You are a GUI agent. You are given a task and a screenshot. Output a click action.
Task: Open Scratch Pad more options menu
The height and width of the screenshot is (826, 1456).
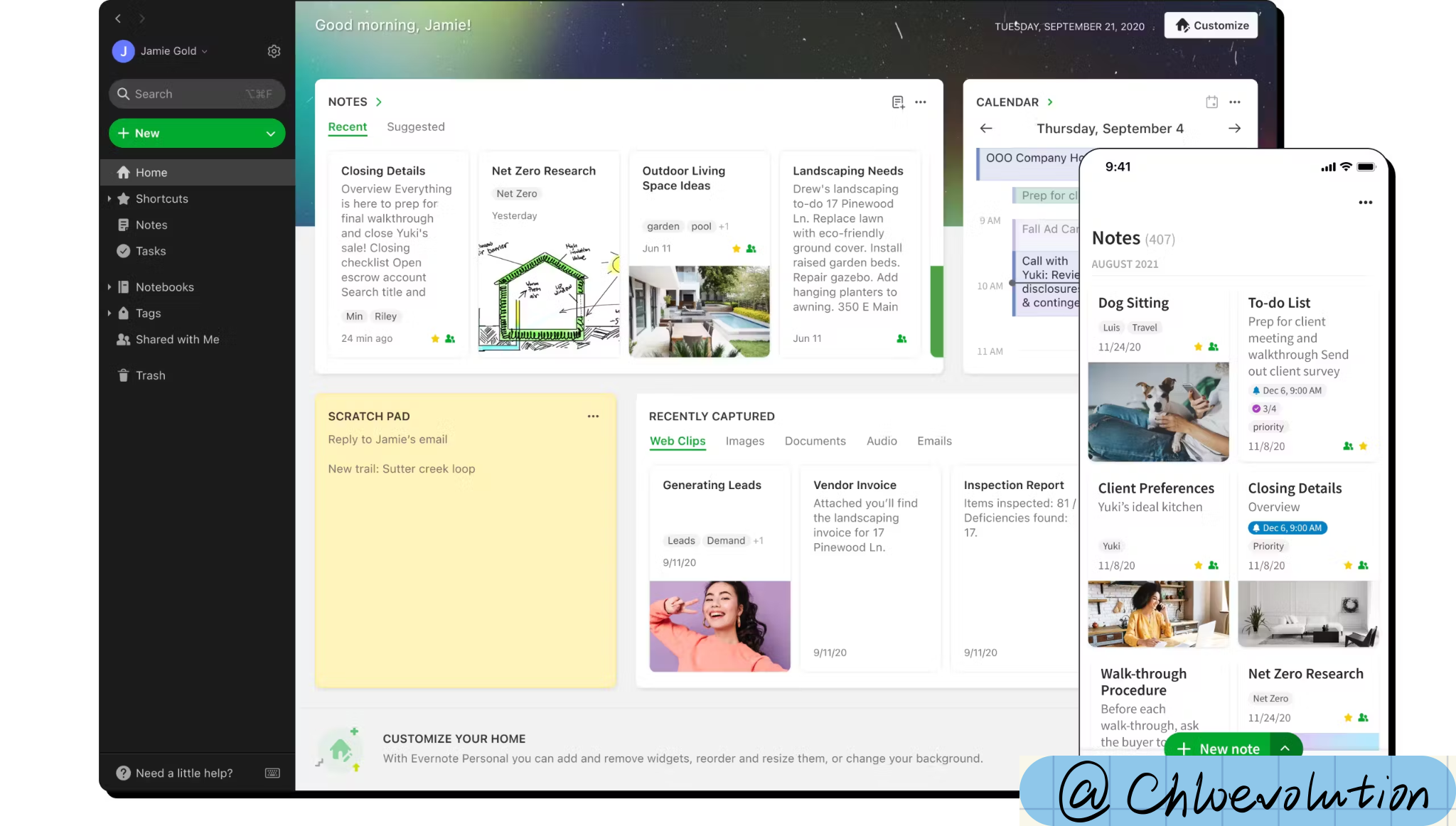[593, 417]
